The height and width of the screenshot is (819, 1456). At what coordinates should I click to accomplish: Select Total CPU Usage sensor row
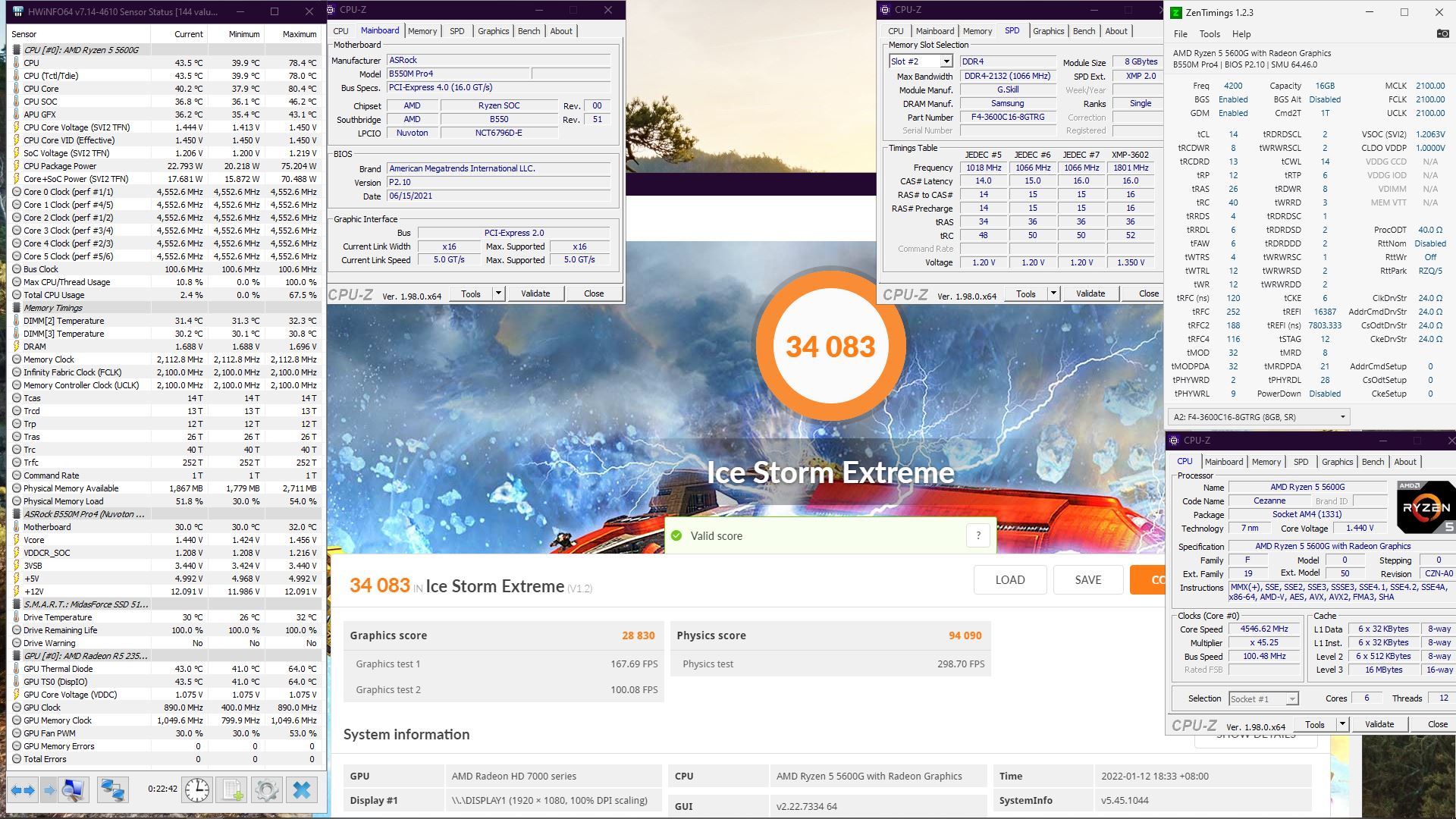coord(165,295)
